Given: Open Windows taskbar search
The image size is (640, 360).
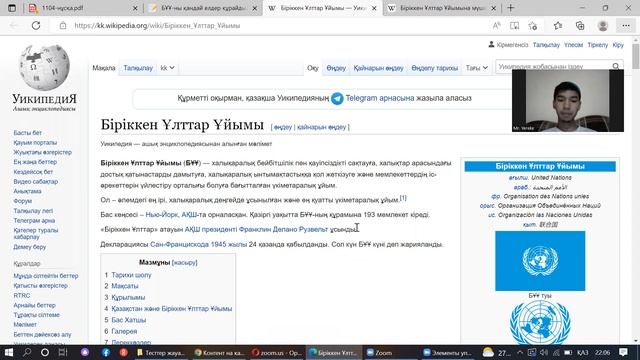Looking at the screenshot, I should pyautogui.click(x=27, y=352).
